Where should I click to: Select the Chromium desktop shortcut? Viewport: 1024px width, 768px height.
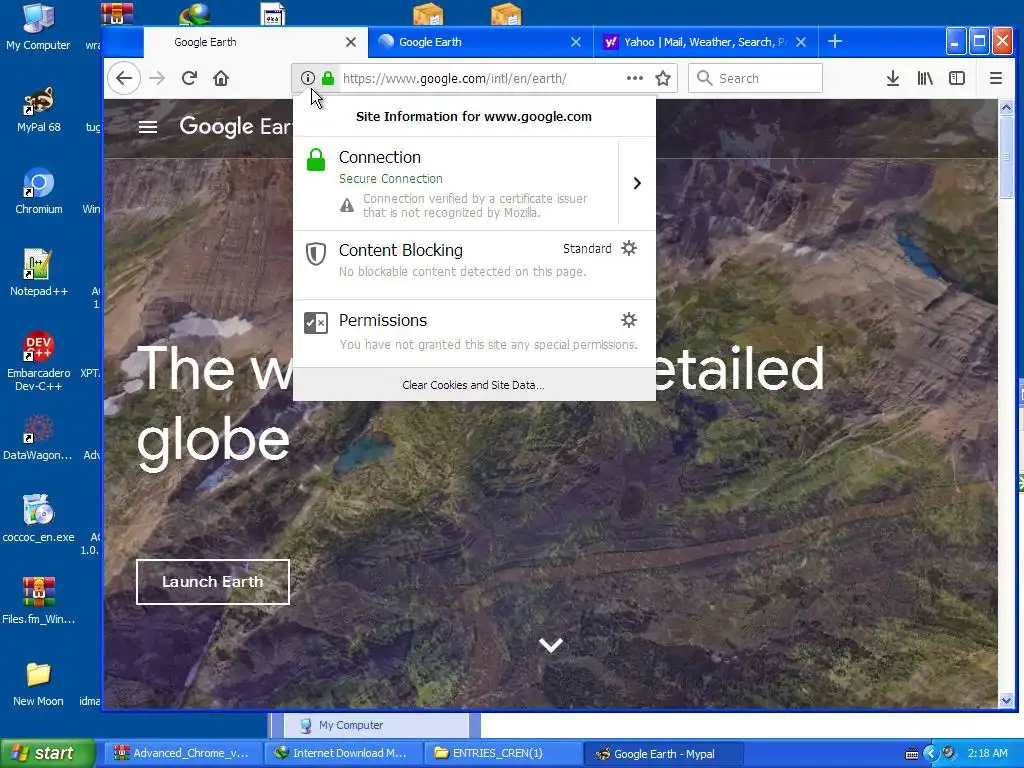pyautogui.click(x=39, y=191)
